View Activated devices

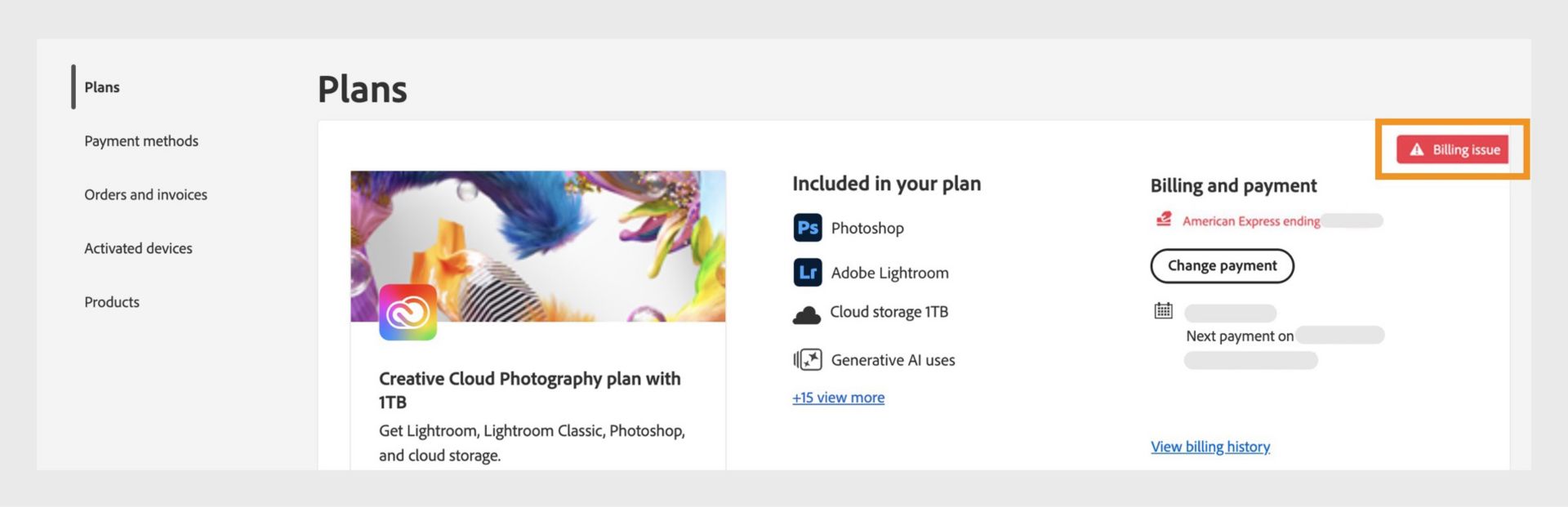(138, 248)
